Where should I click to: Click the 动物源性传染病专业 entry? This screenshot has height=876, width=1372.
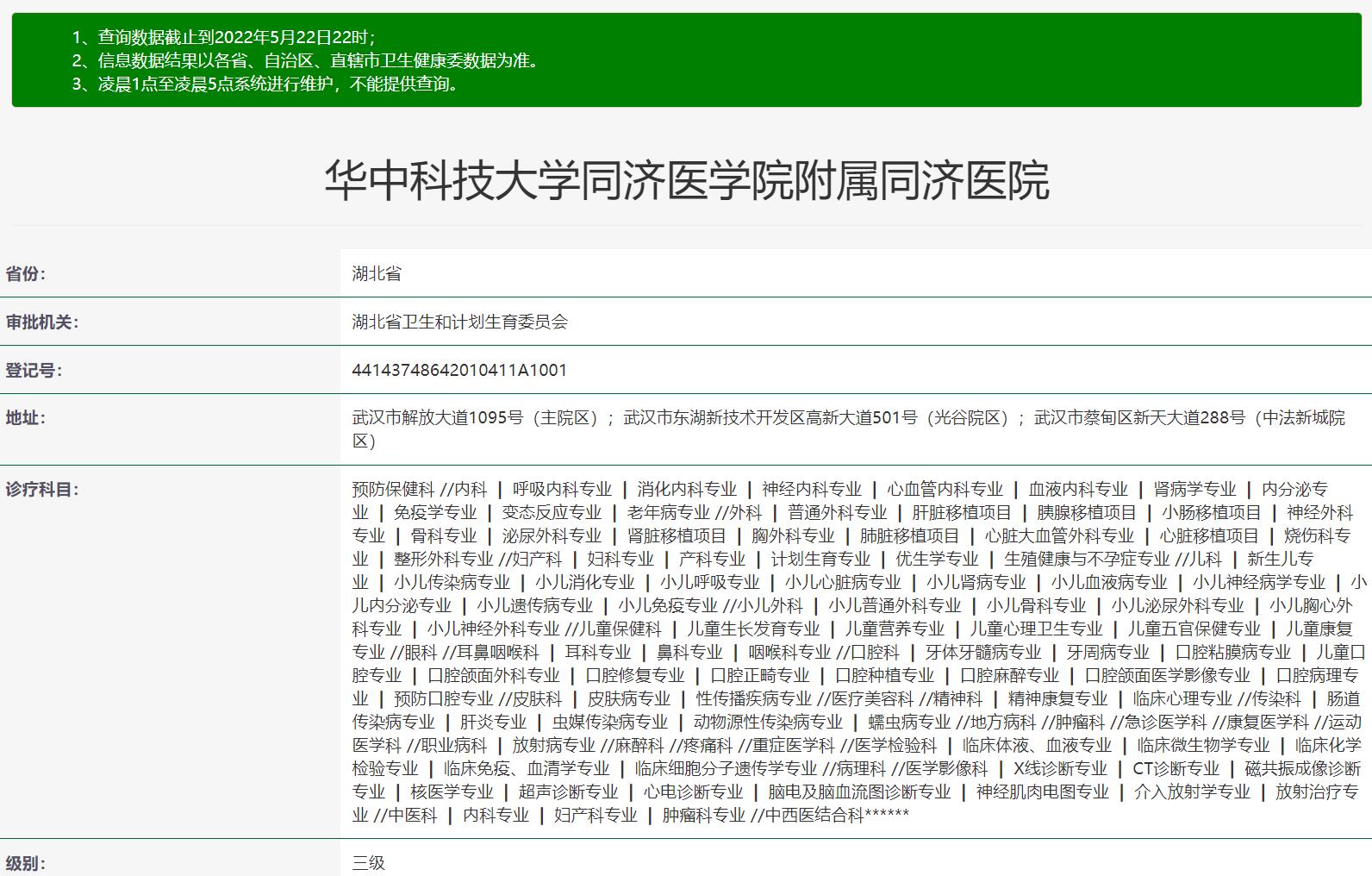tap(768, 723)
